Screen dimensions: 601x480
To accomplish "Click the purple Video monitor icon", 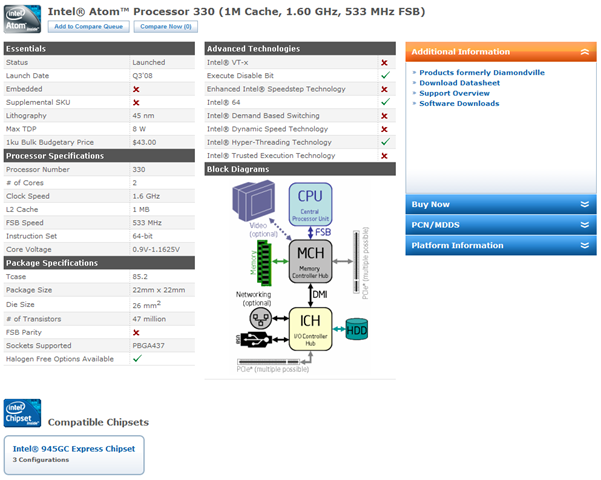I will 254,201.
